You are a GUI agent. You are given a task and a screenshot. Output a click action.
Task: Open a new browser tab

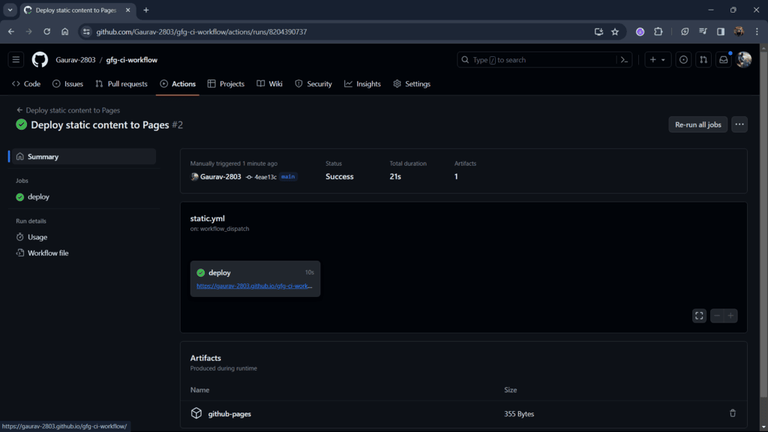146,10
